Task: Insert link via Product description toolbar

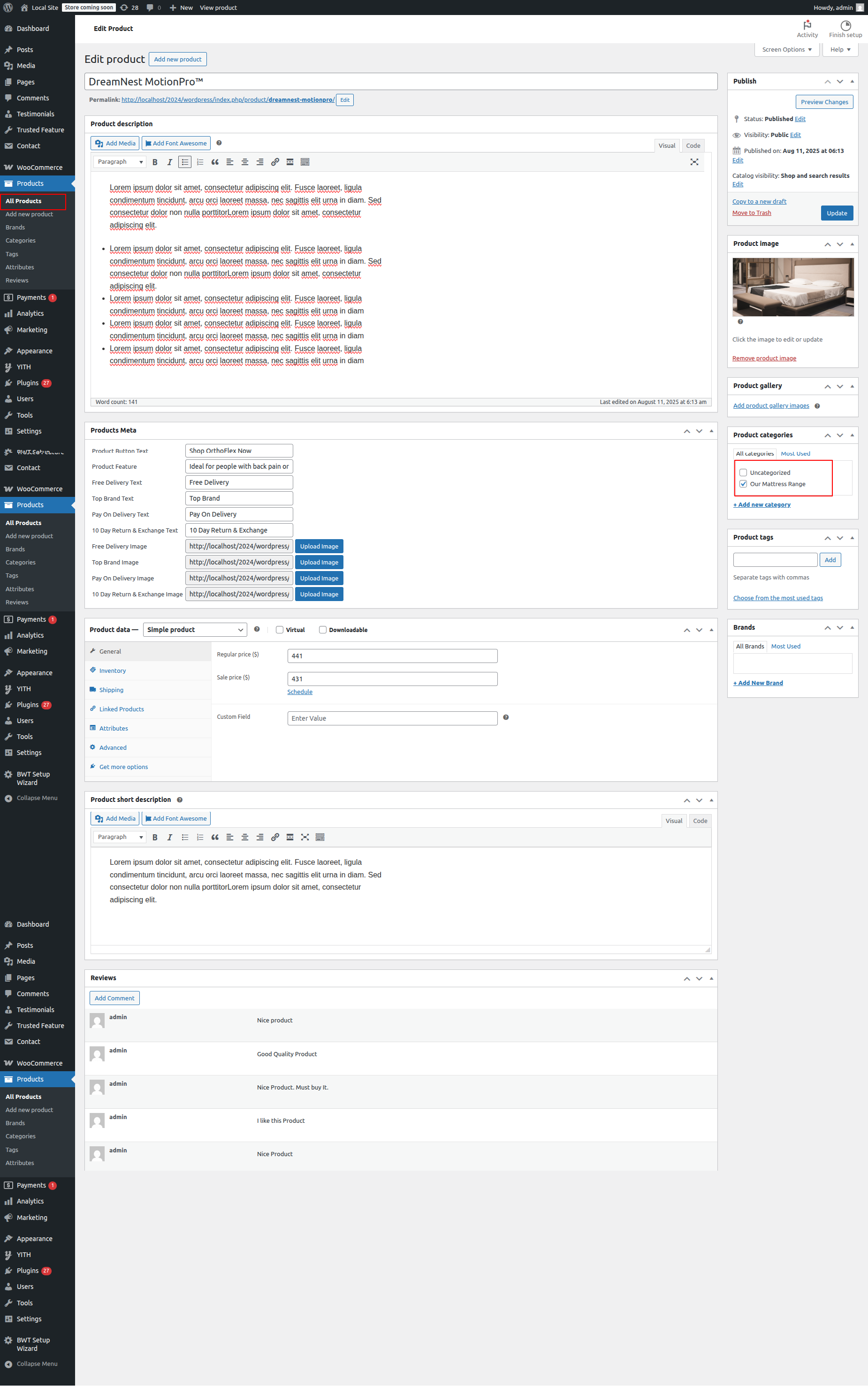Action: coord(275,162)
